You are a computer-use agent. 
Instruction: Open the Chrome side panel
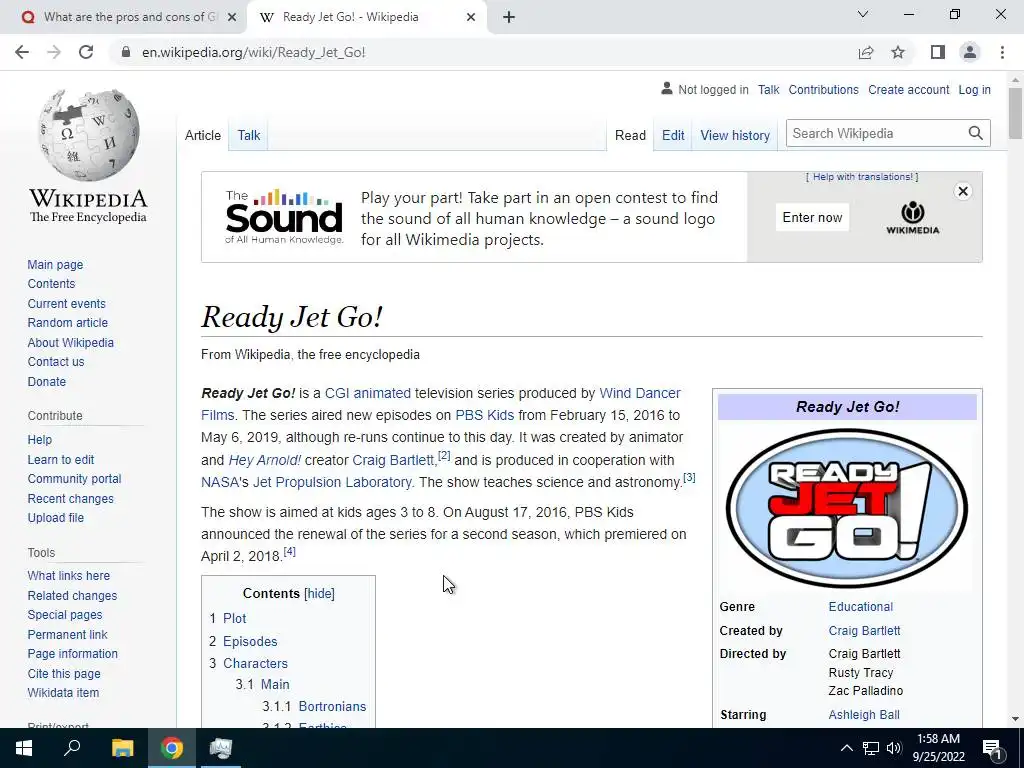coord(938,52)
